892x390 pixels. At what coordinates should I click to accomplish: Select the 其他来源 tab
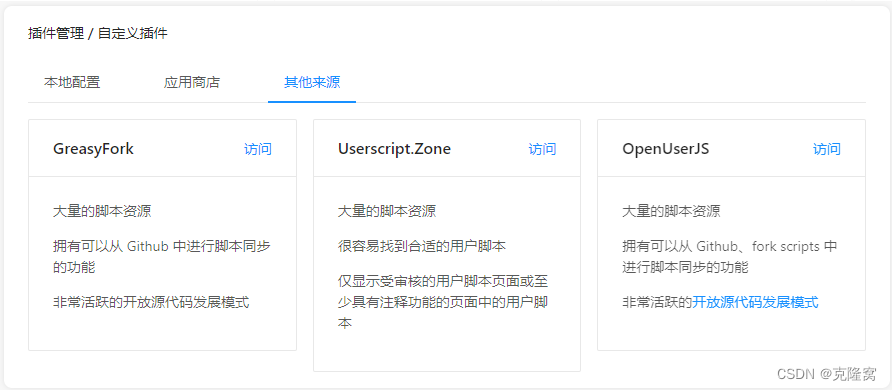click(312, 82)
